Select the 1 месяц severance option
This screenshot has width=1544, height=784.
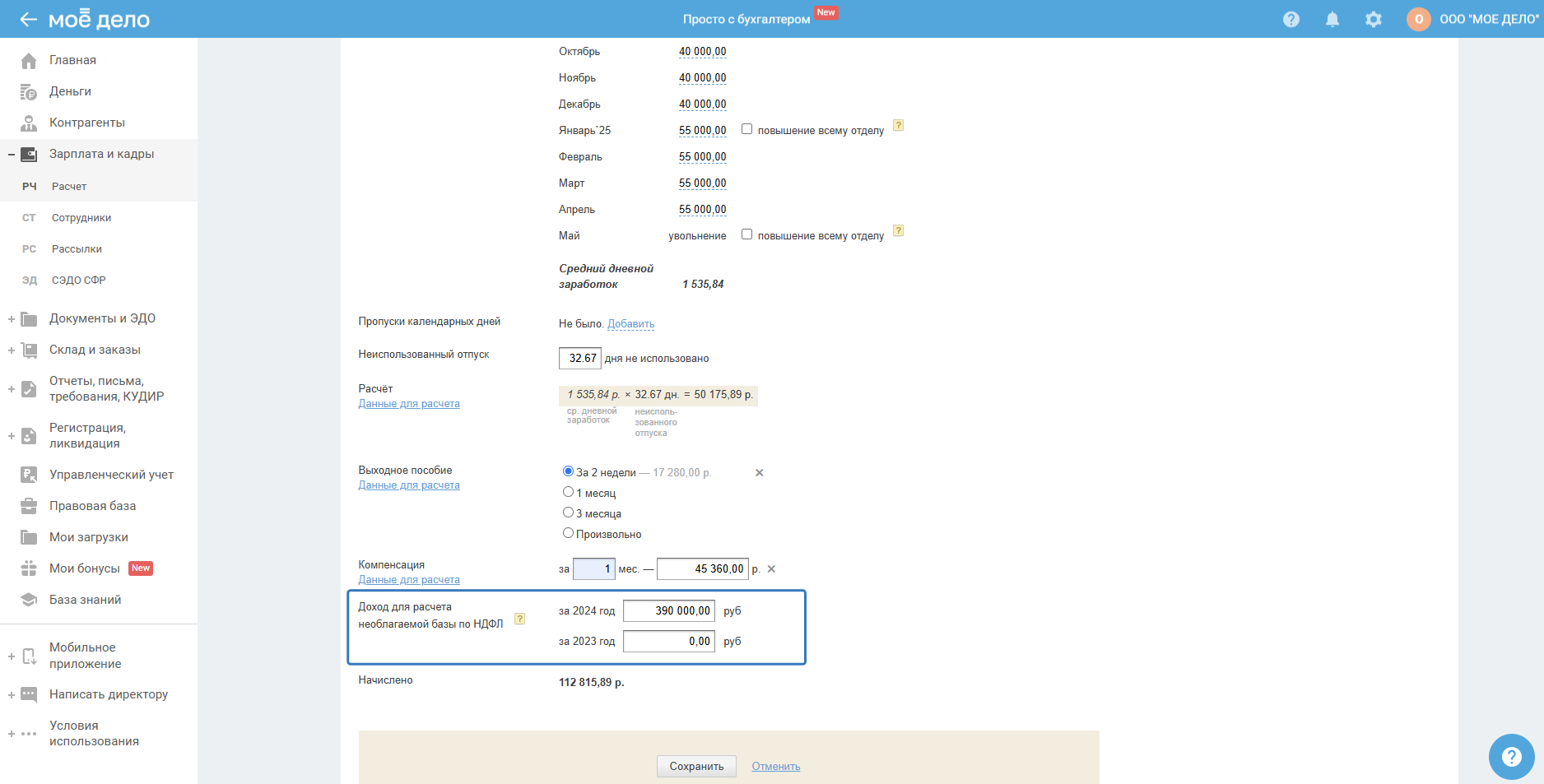[x=568, y=492]
